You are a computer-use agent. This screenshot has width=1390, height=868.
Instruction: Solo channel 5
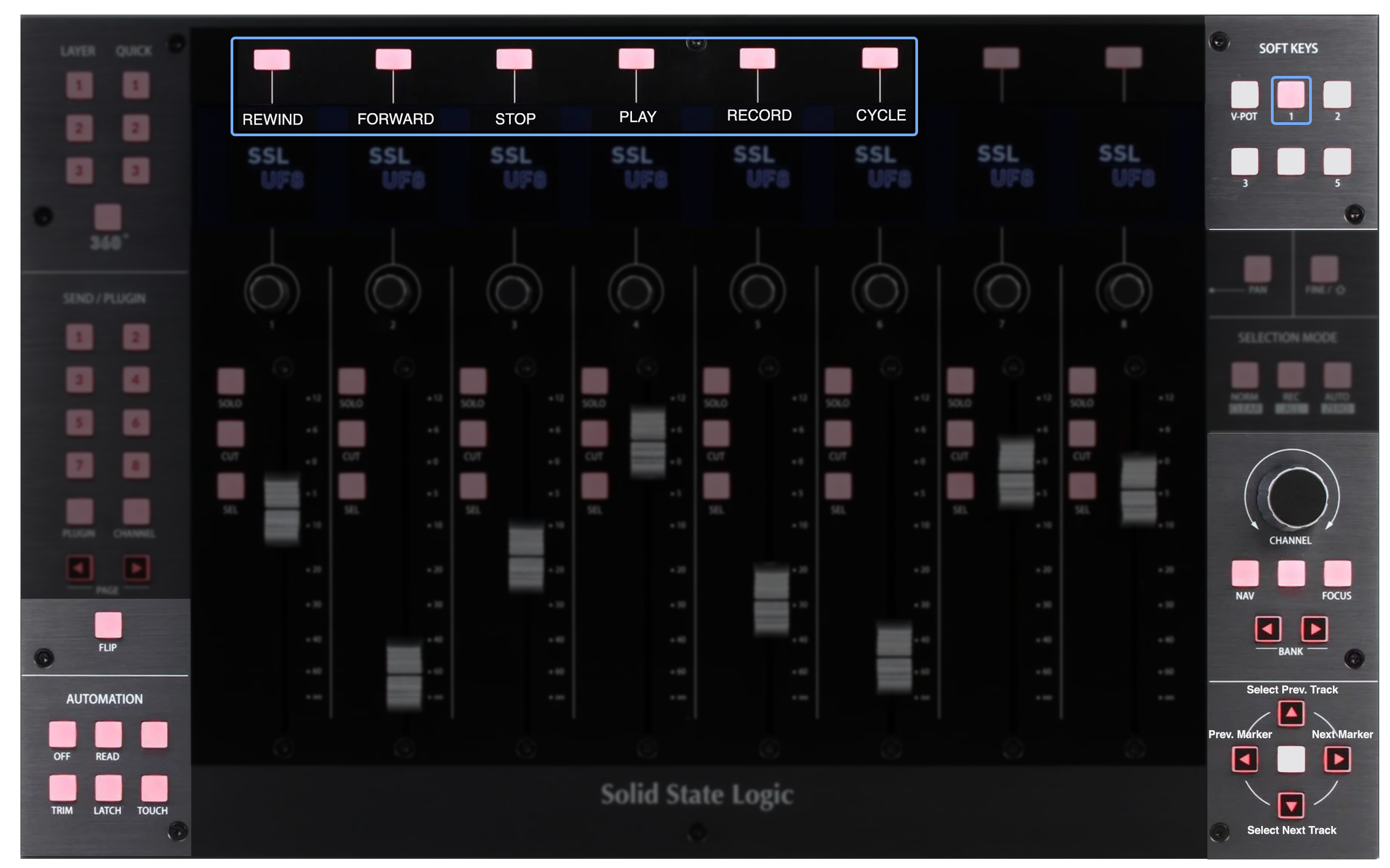click(715, 381)
